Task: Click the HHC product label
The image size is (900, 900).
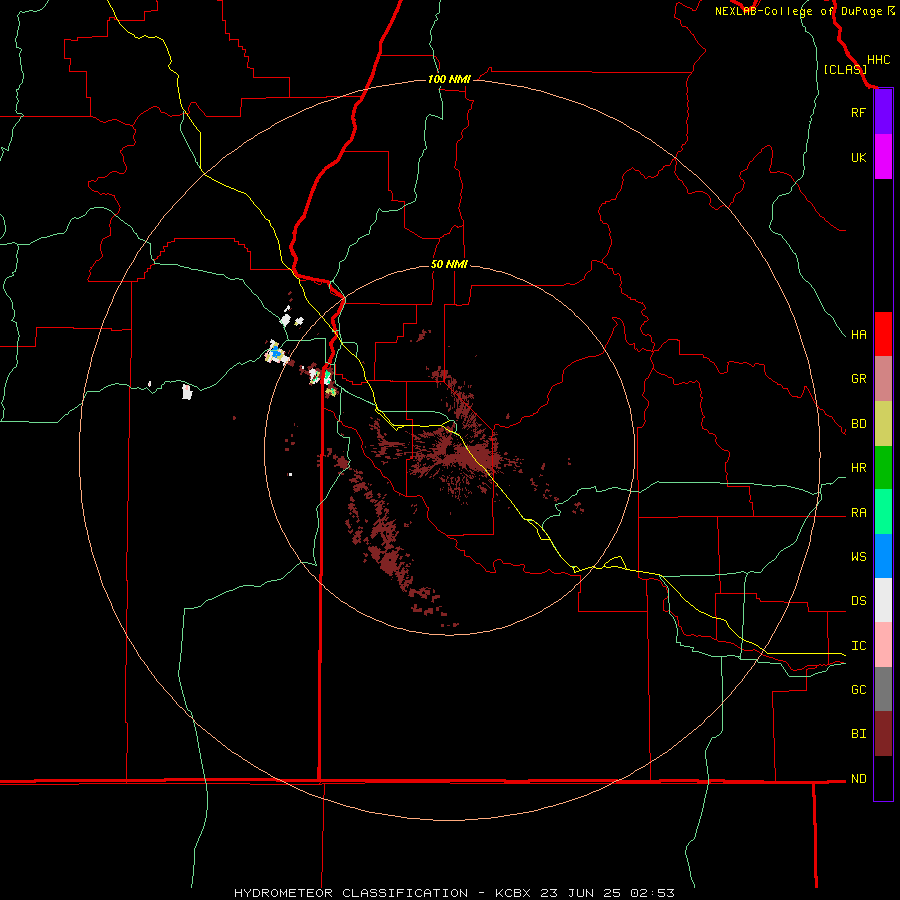Action: coord(878,60)
